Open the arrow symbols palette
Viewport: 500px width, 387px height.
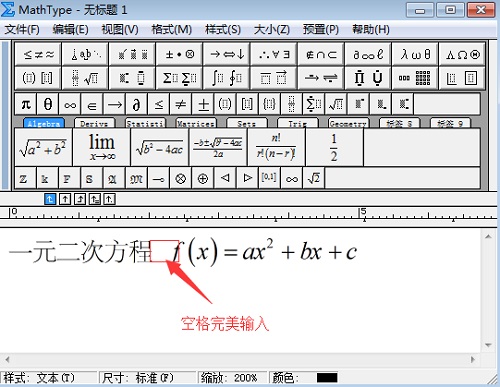(x=227, y=54)
